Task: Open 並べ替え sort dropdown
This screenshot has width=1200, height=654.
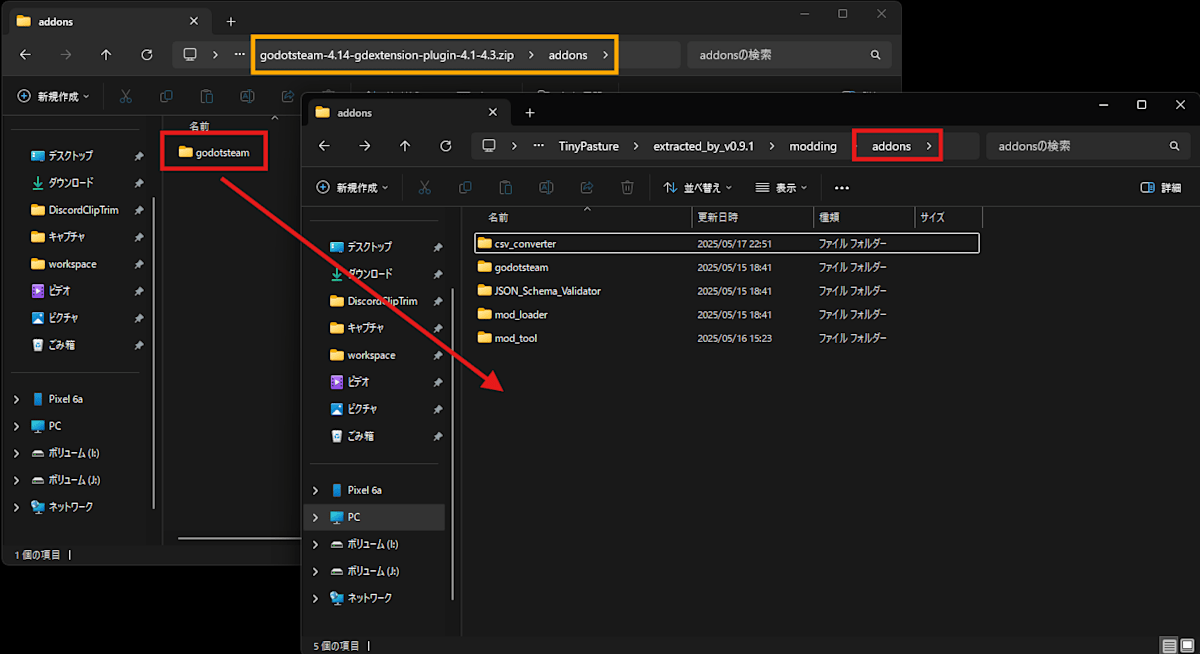Action: coord(697,187)
